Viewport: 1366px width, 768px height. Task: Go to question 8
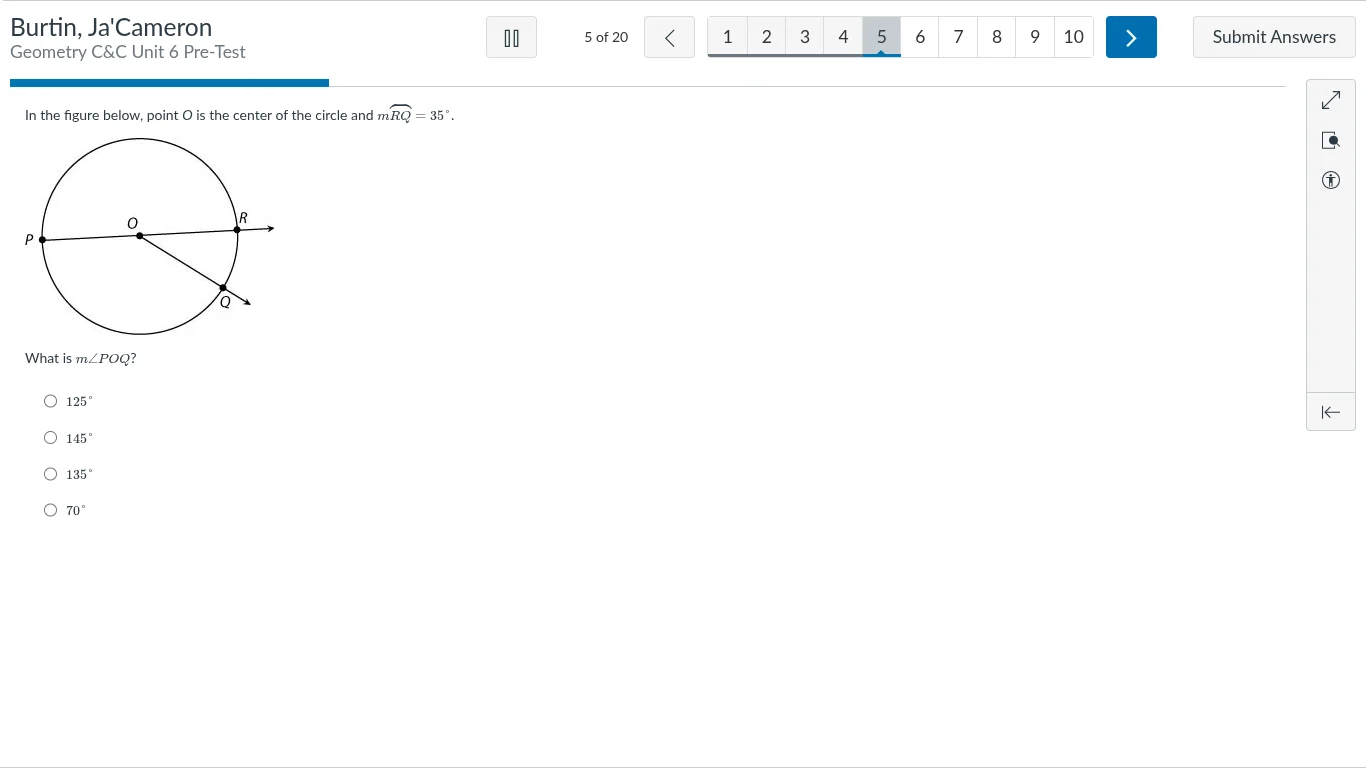(x=997, y=37)
